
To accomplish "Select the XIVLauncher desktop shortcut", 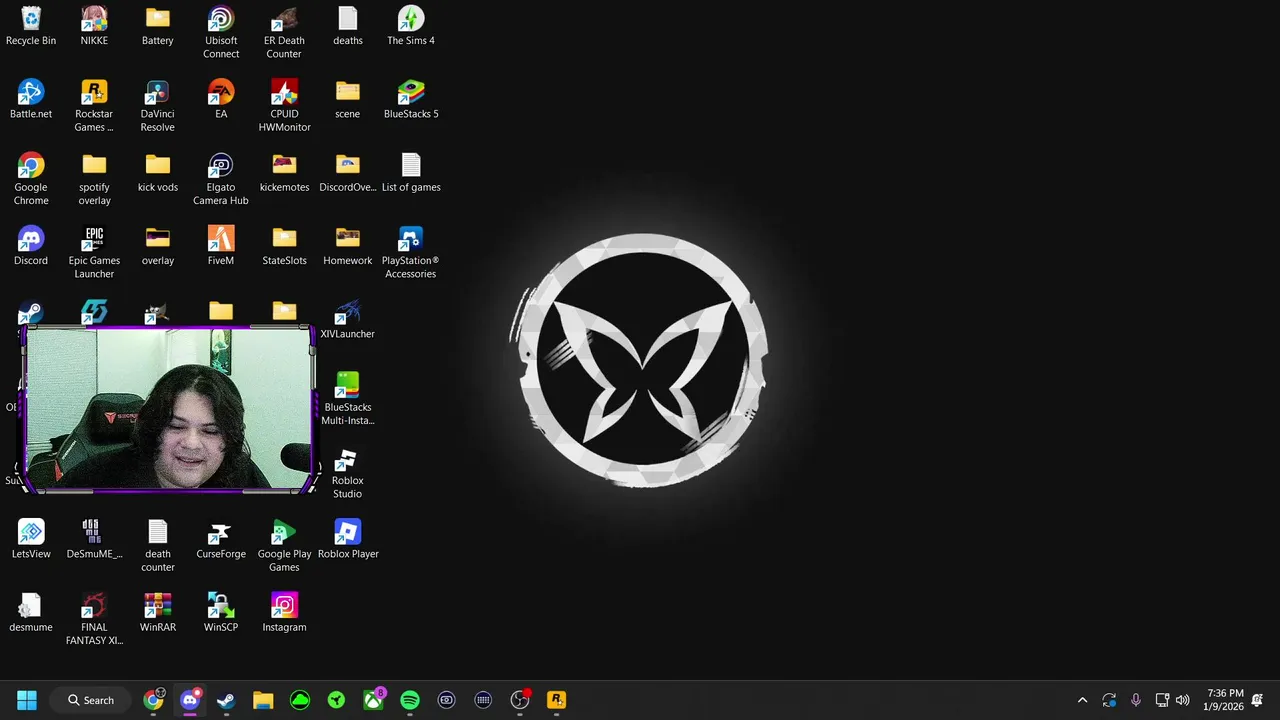I will [x=348, y=319].
